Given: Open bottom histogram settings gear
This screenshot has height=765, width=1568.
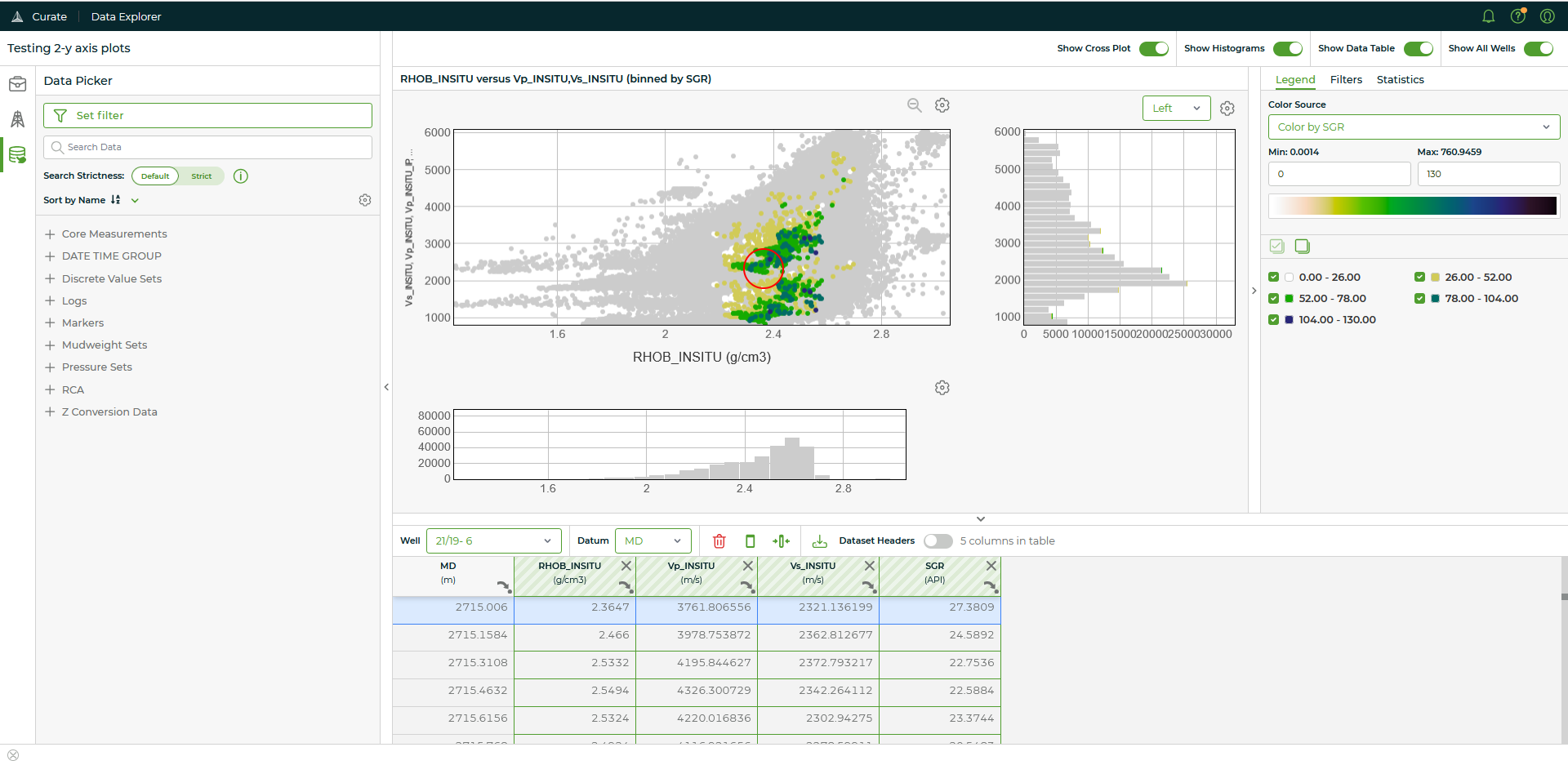Looking at the screenshot, I should point(942,388).
